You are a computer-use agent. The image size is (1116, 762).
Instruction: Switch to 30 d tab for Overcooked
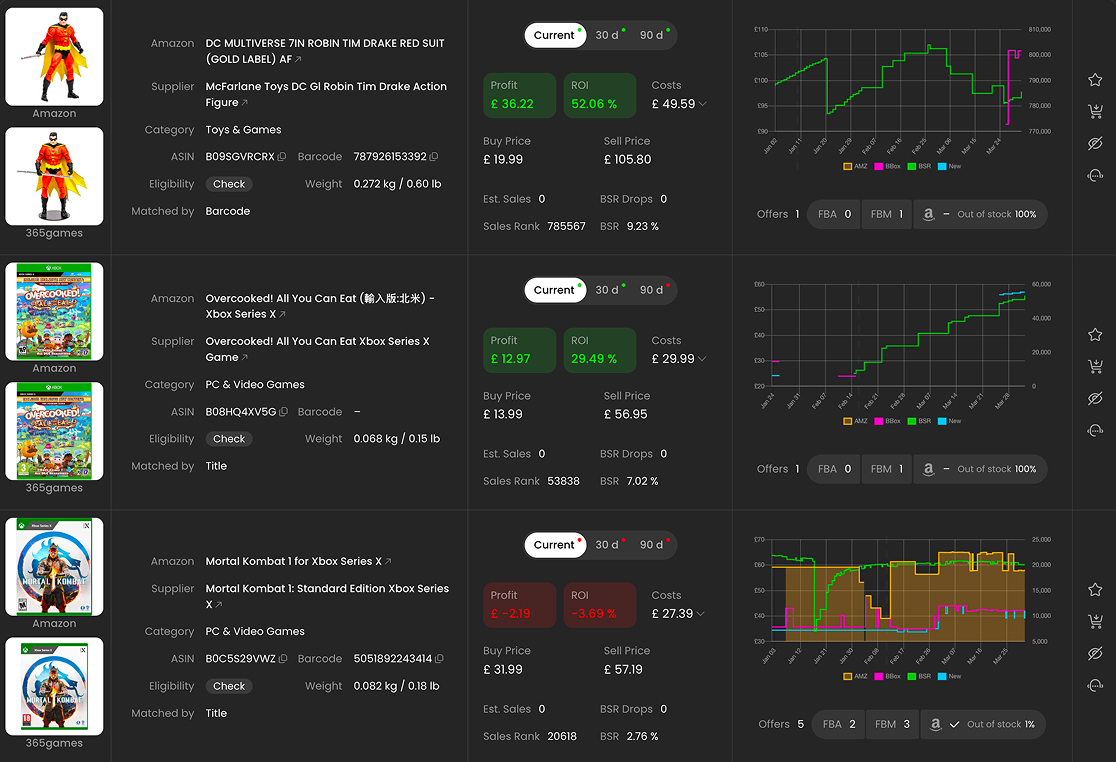609,290
